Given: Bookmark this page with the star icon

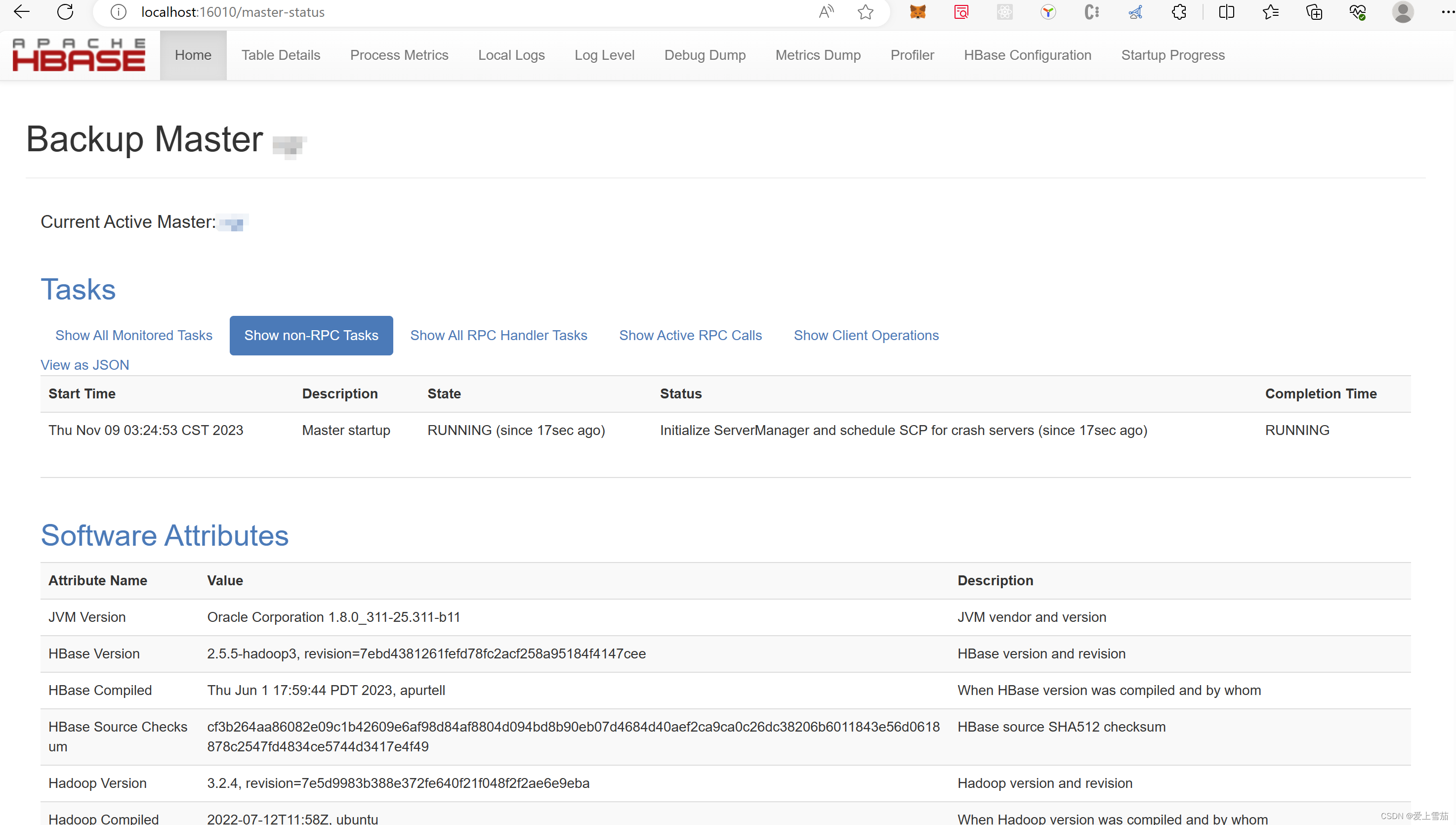Looking at the screenshot, I should tap(865, 12).
